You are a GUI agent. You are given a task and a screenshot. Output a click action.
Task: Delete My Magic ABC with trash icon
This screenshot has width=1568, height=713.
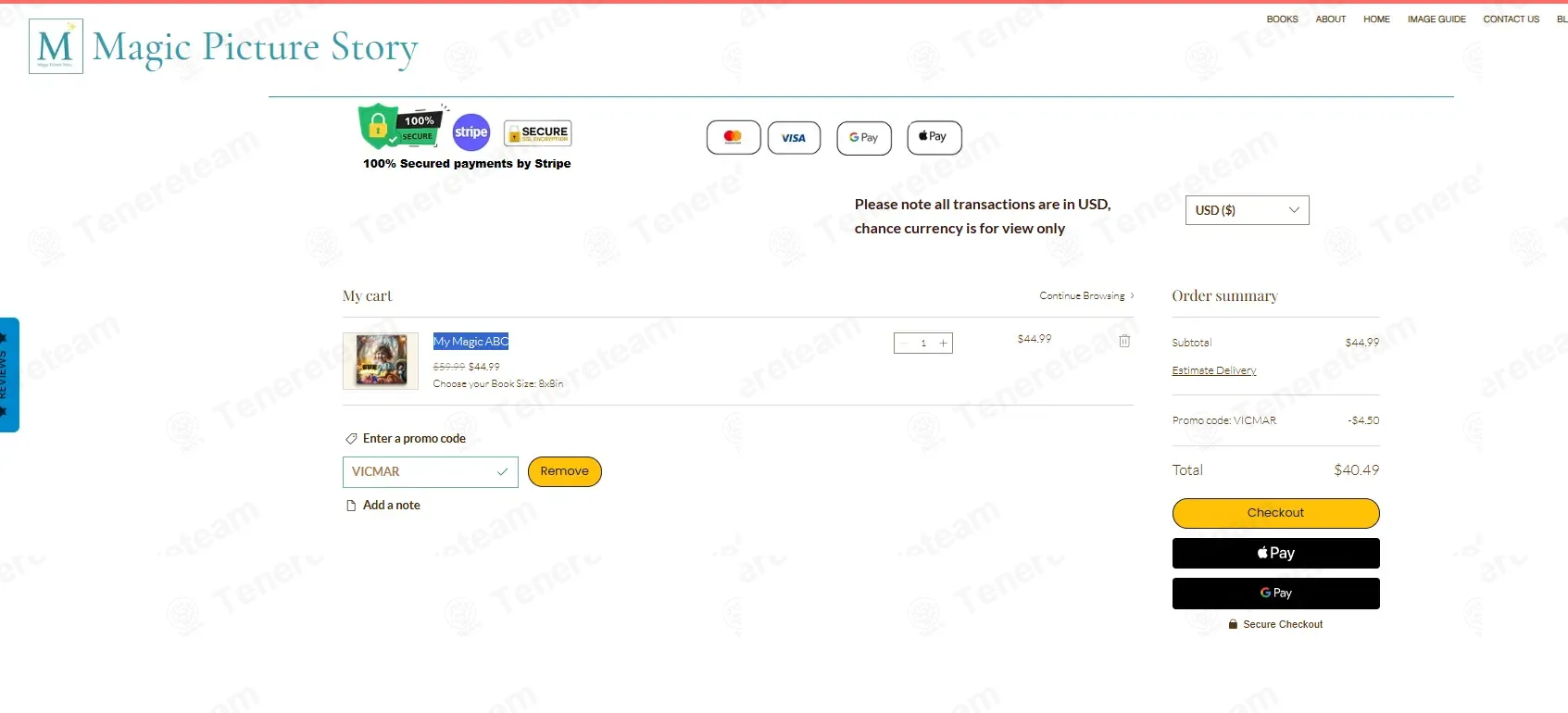1124,341
